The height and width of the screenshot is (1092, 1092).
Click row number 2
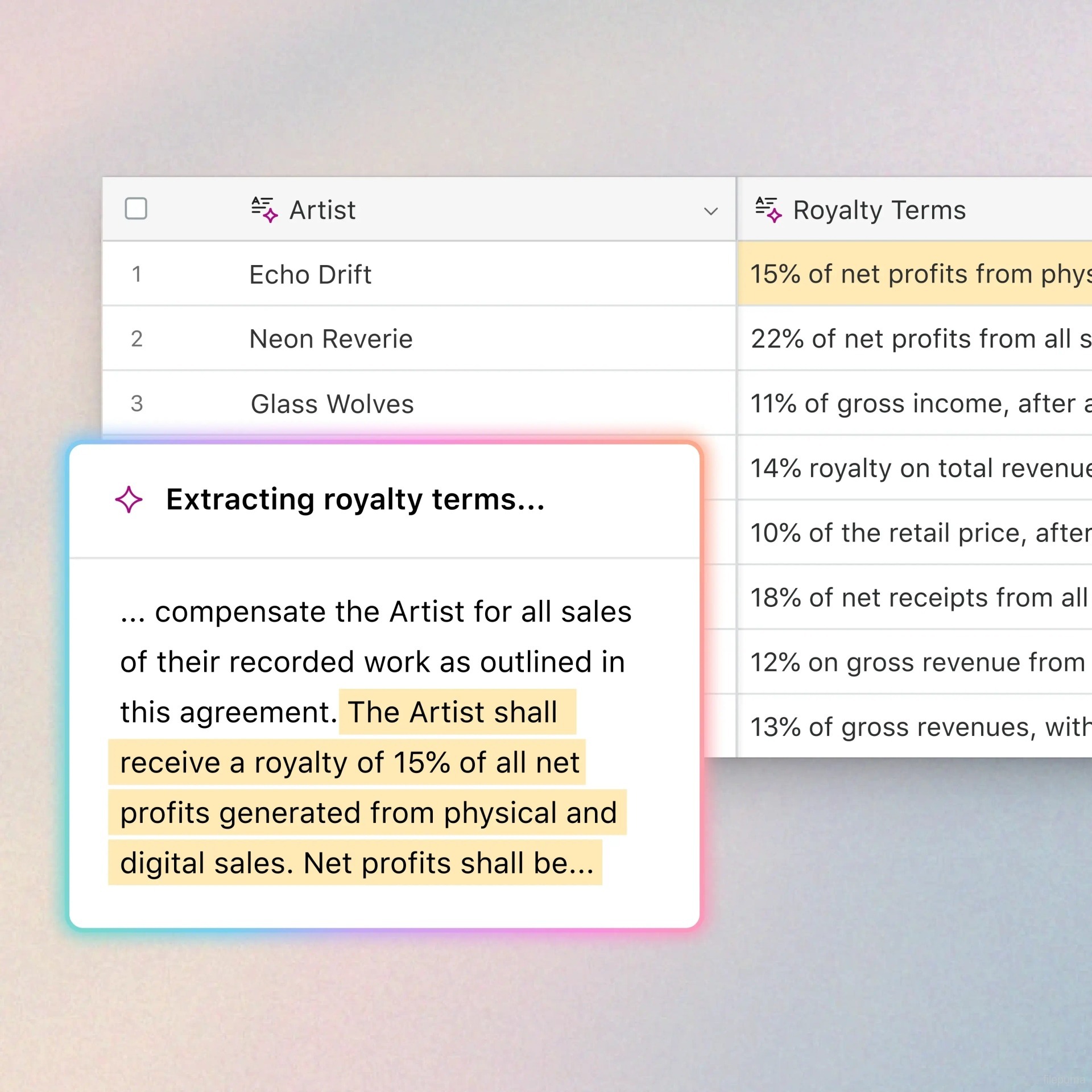coord(136,339)
